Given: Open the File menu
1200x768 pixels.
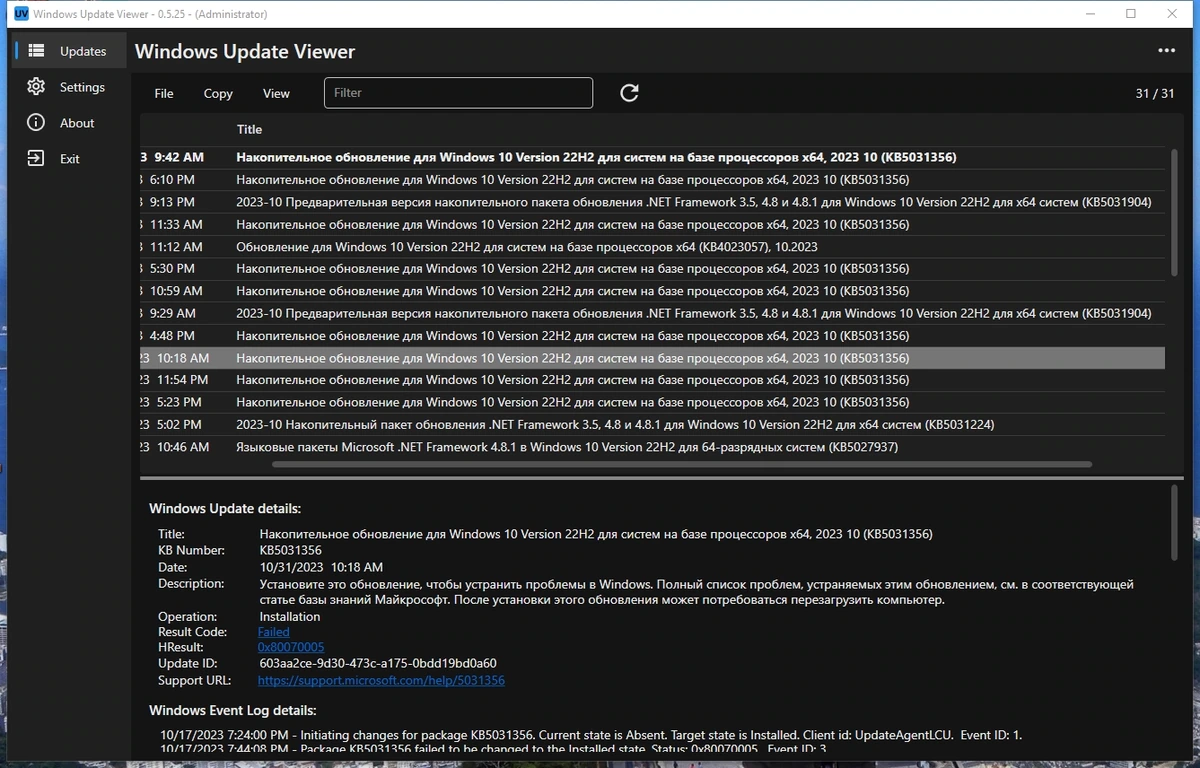Looking at the screenshot, I should 164,93.
